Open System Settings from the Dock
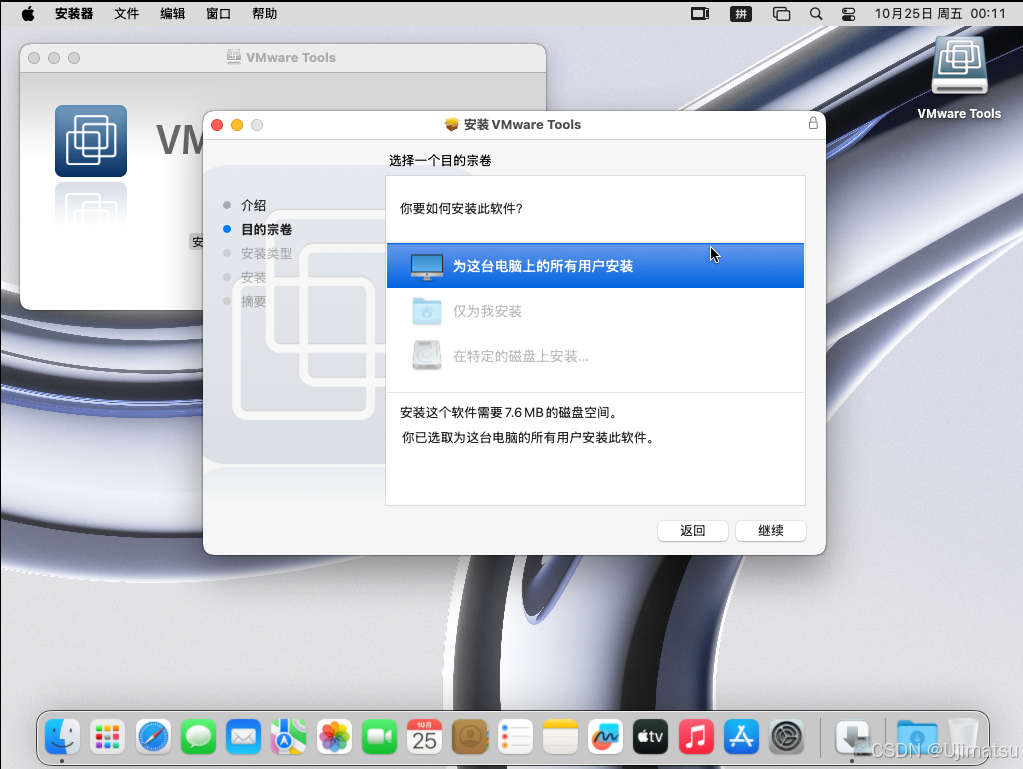 coord(786,737)
